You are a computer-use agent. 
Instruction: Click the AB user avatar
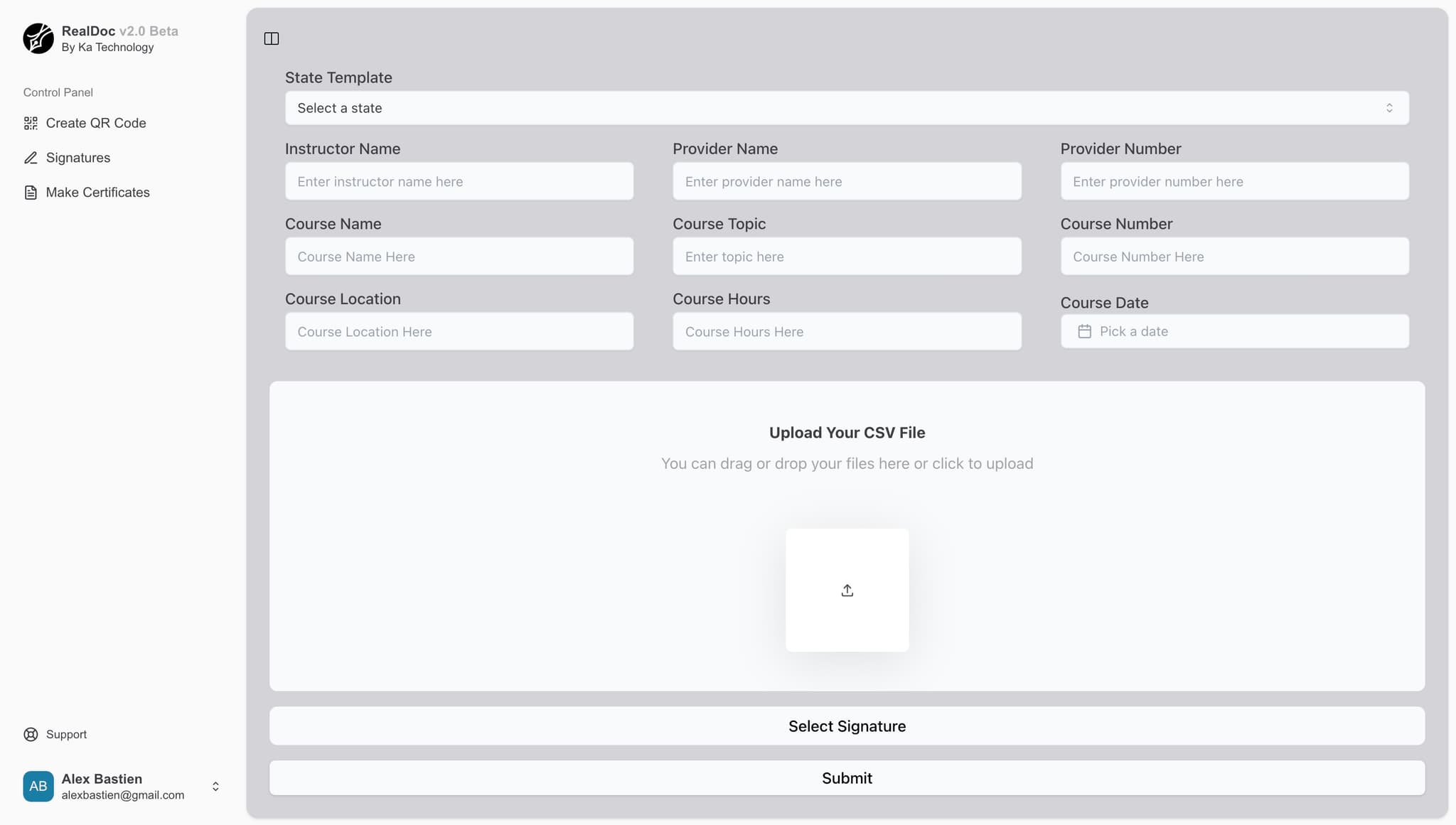click(x=38, y=786)
